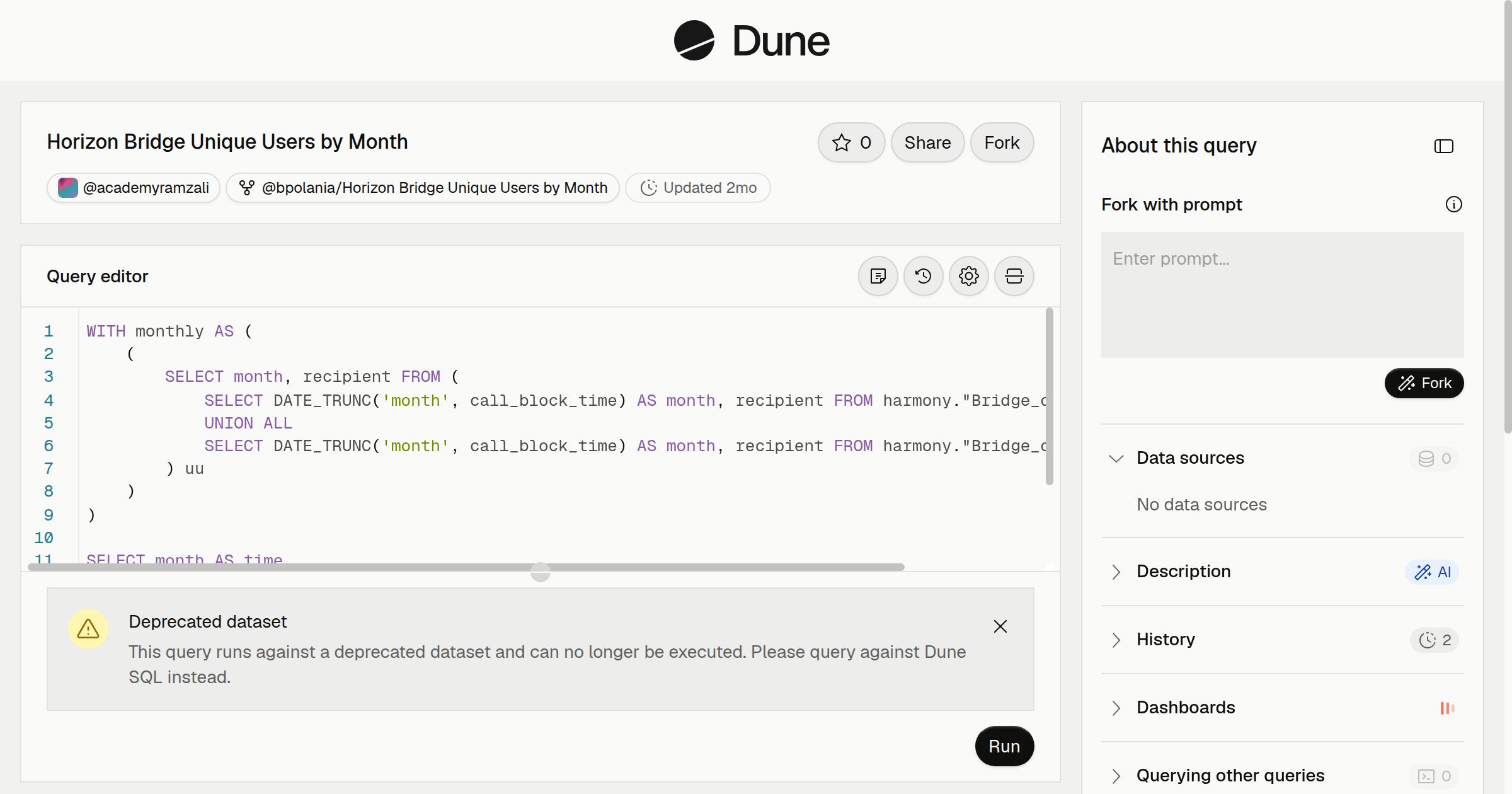Click the Updated 2mo badge

pyautogui.click(x=698, y=188)
